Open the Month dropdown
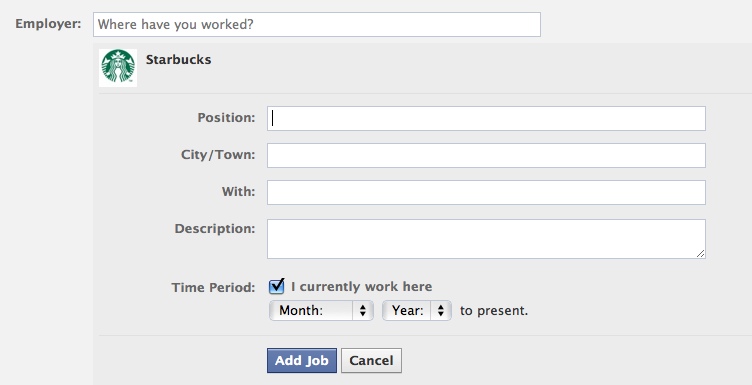Image resolution: width=752 pixels, height=385 pixels. 321,311
